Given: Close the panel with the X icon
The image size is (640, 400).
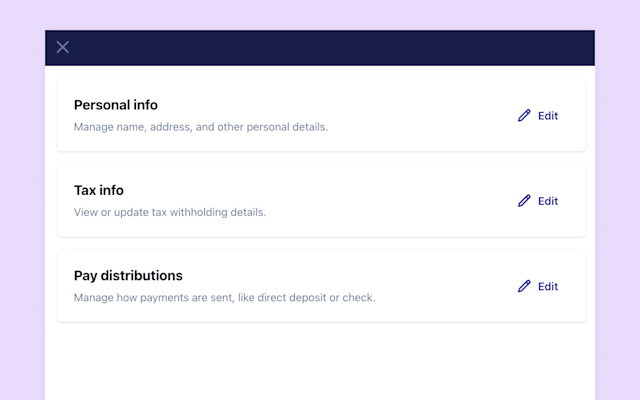Looking at the screenshot, I should coord(62,47).
